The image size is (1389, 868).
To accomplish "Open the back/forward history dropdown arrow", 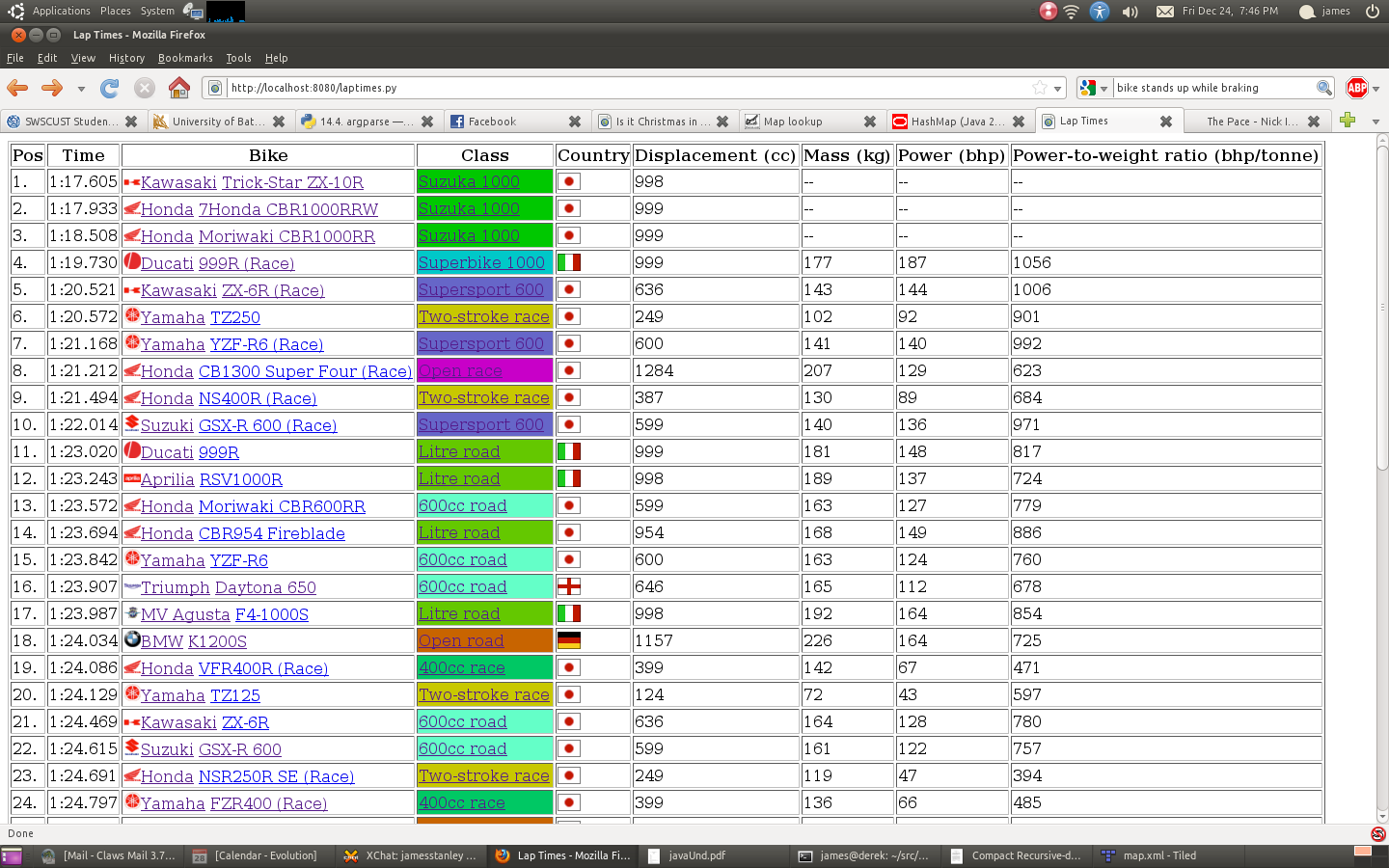I will pos(81,89).
